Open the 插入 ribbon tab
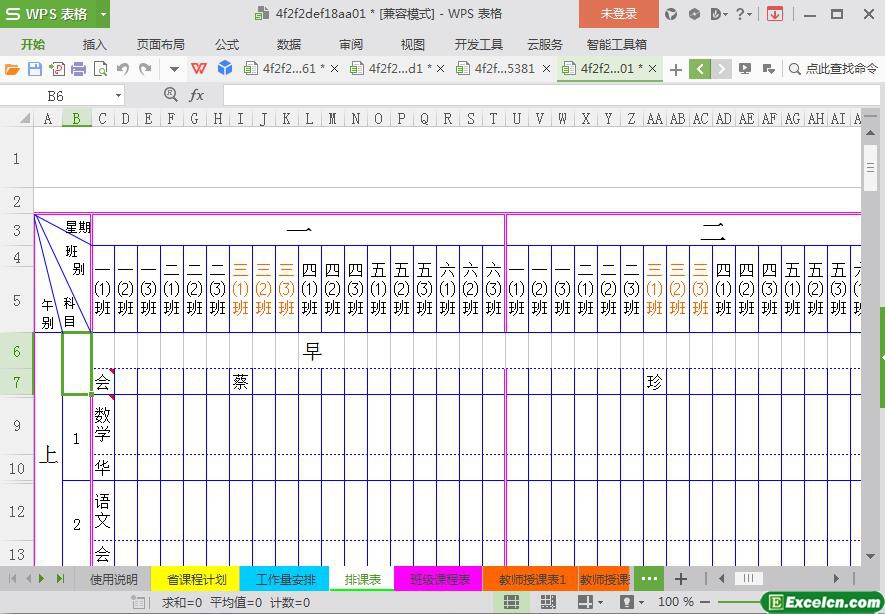The width and height of the screenshot is (885, 614). (x=94, y=44)
